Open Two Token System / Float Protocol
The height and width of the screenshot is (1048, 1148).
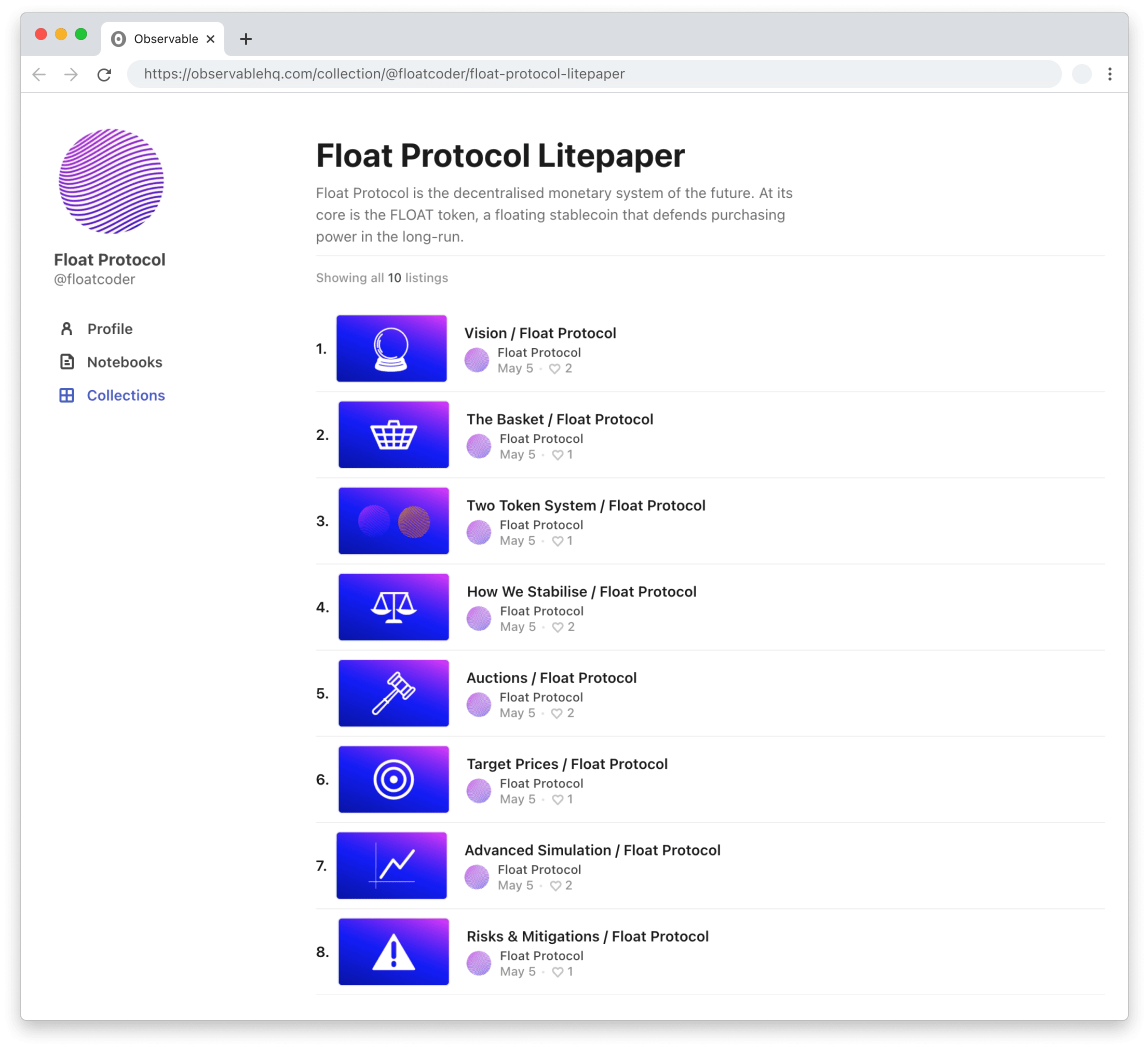pyautogui.click(x=585, y=506)
